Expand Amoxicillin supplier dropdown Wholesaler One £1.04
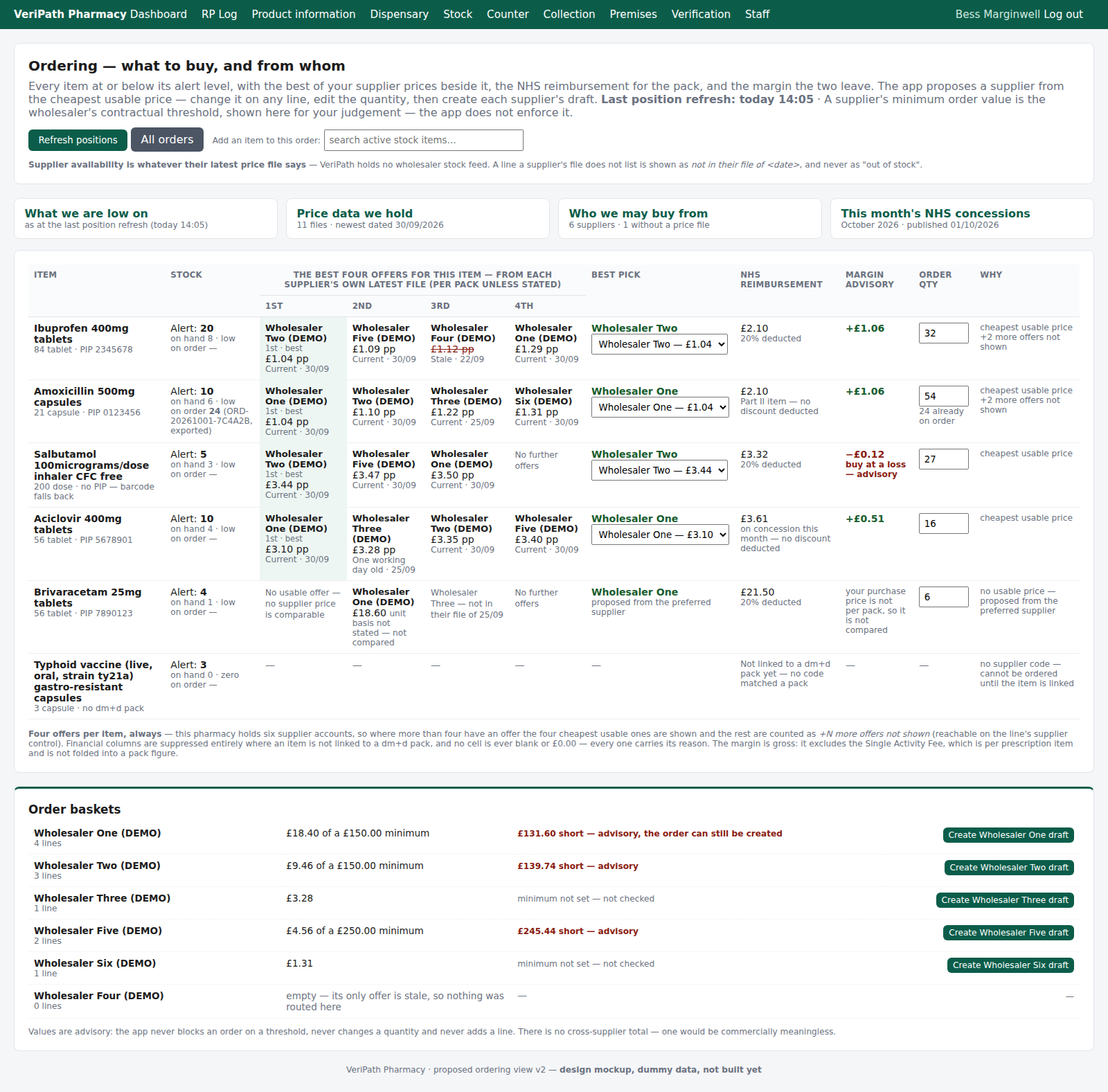Viewport: 1108px width, 1092px height. (660, 407)
